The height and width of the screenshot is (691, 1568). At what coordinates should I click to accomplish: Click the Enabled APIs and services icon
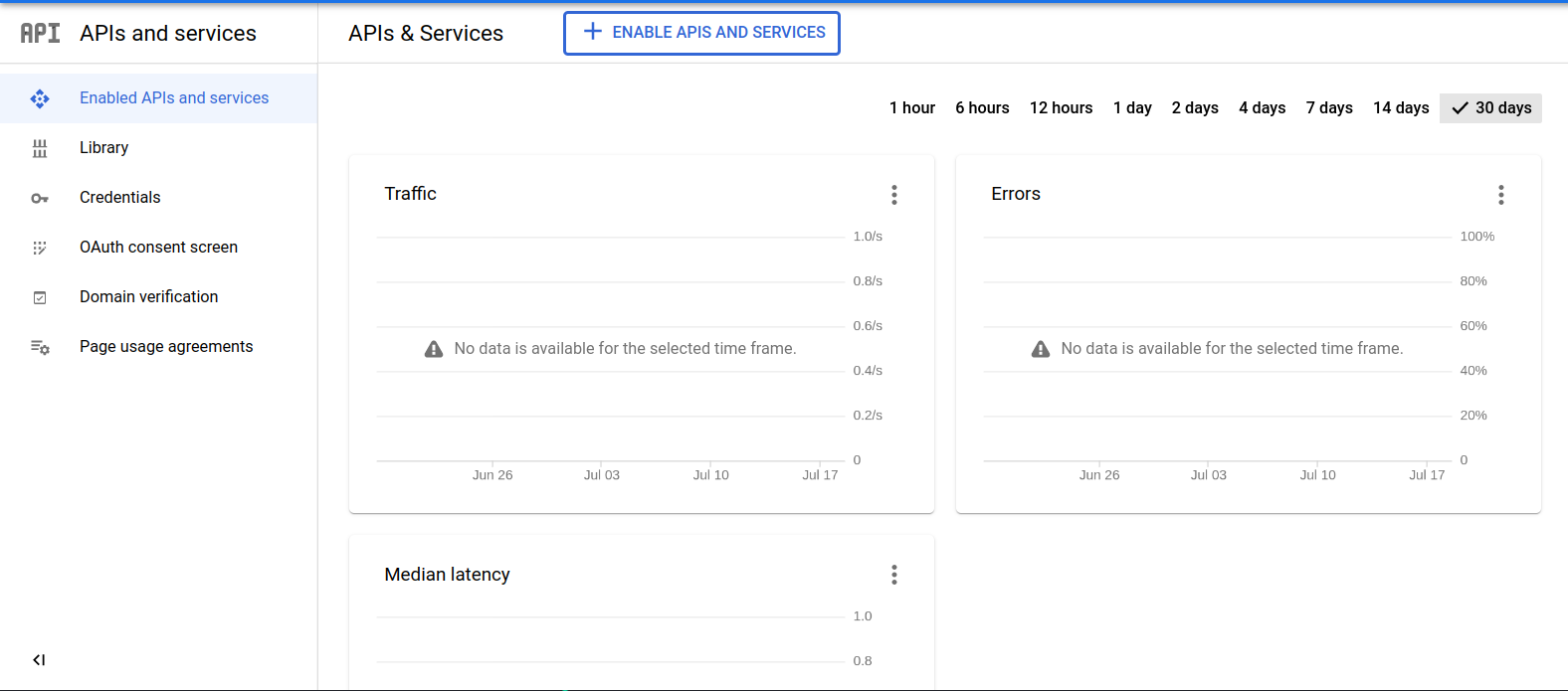coord(40,98)
